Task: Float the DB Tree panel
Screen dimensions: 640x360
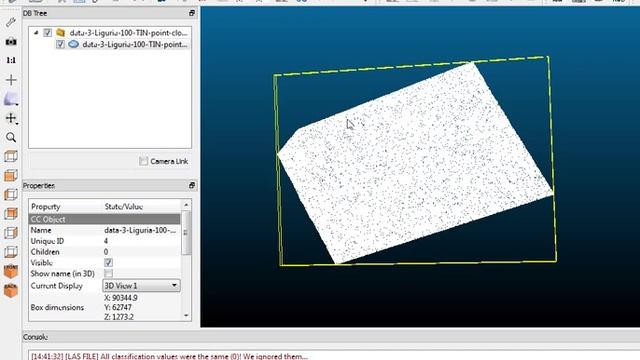Action: coord(192,13)
